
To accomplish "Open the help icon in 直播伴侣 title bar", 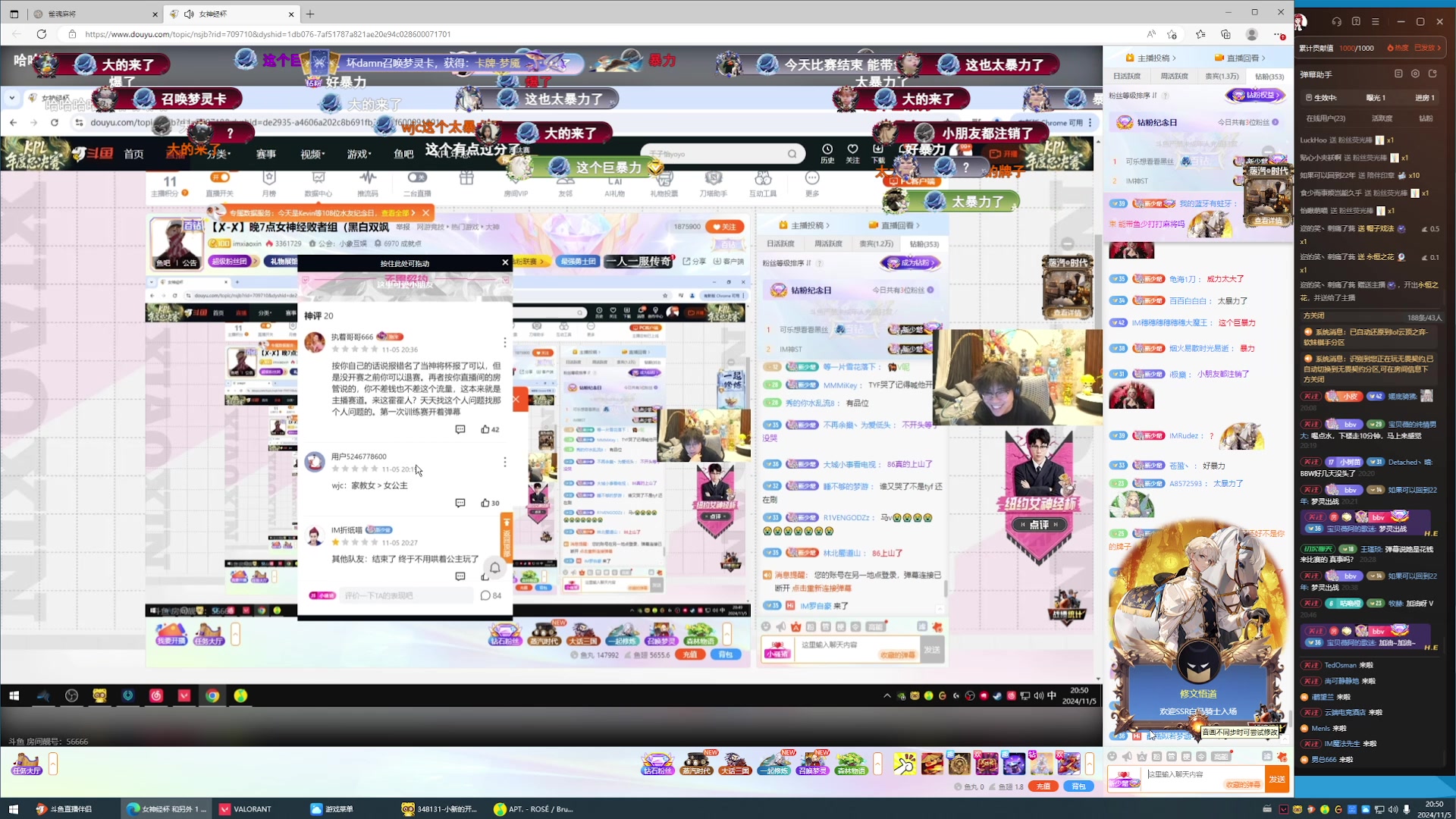I will point(1356,22).
